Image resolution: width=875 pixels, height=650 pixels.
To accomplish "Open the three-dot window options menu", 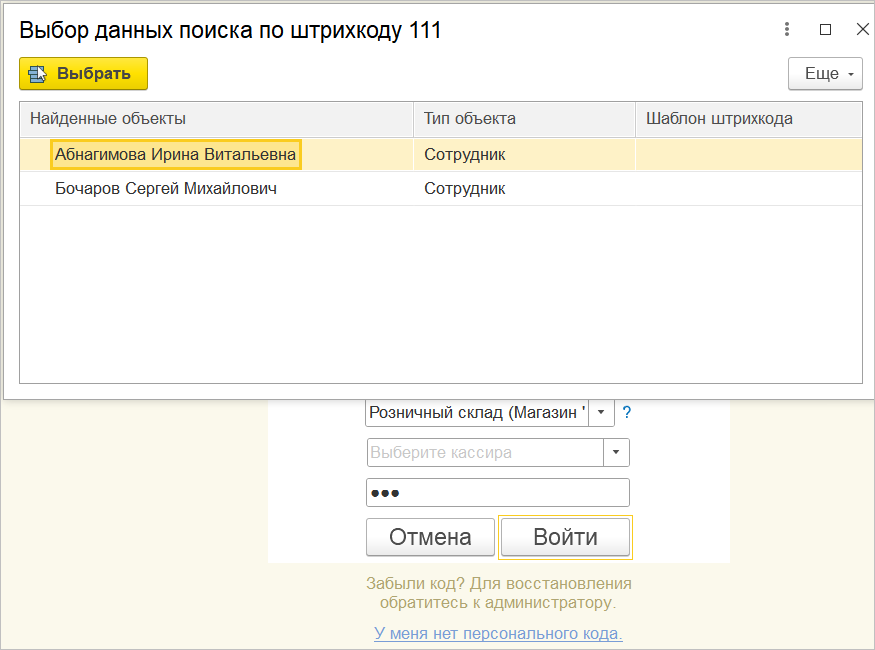I will 788,30.
